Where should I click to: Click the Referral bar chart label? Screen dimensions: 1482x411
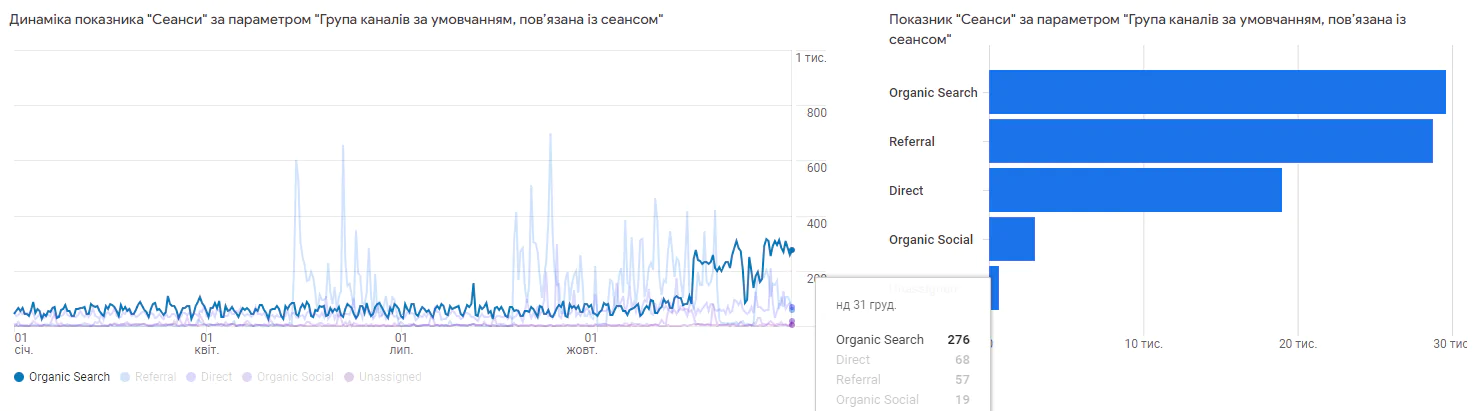(912, 142)
